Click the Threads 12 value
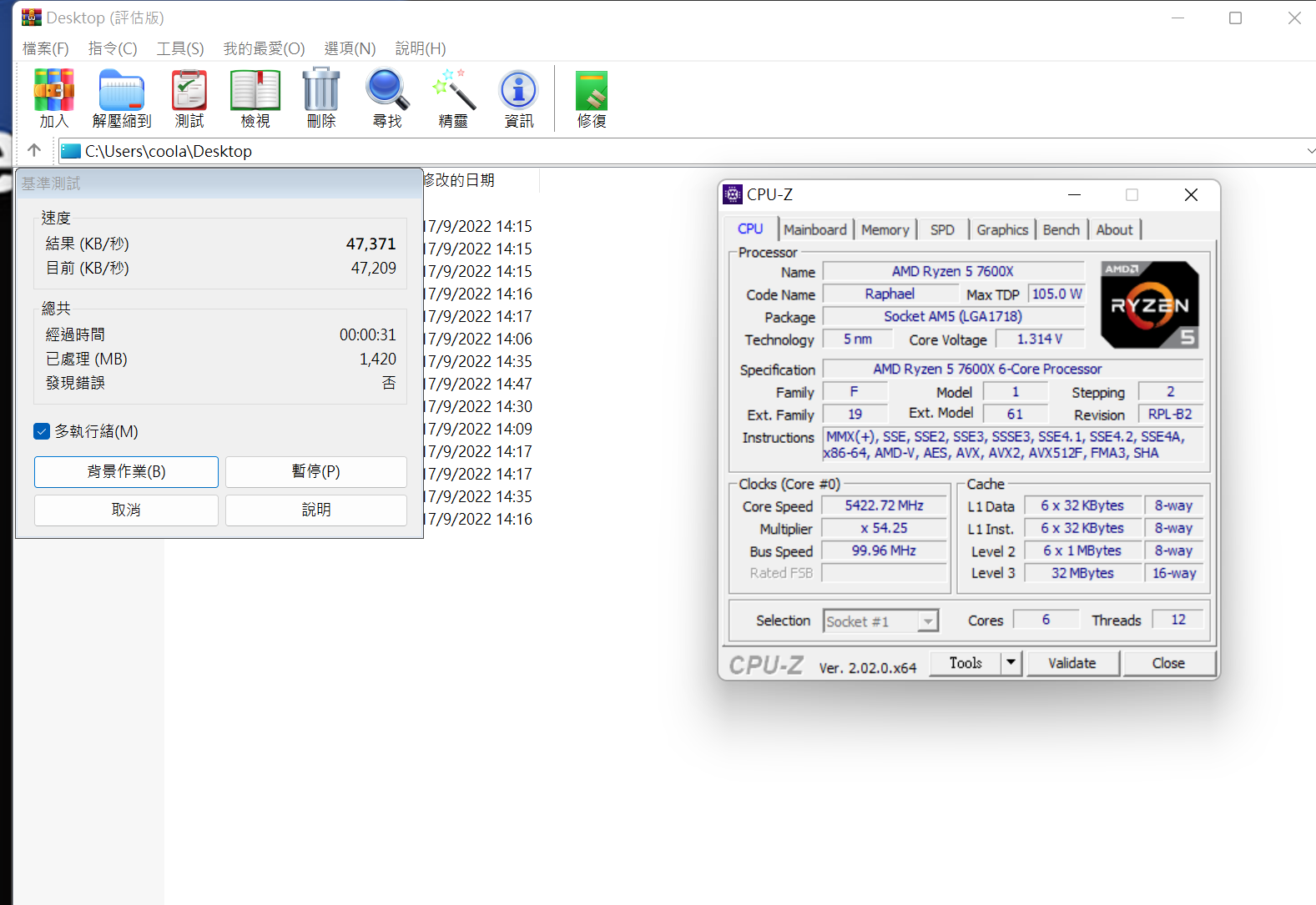Viewport: 1316px width, 905px height. pyautogui.click(x=1177, y=620)
